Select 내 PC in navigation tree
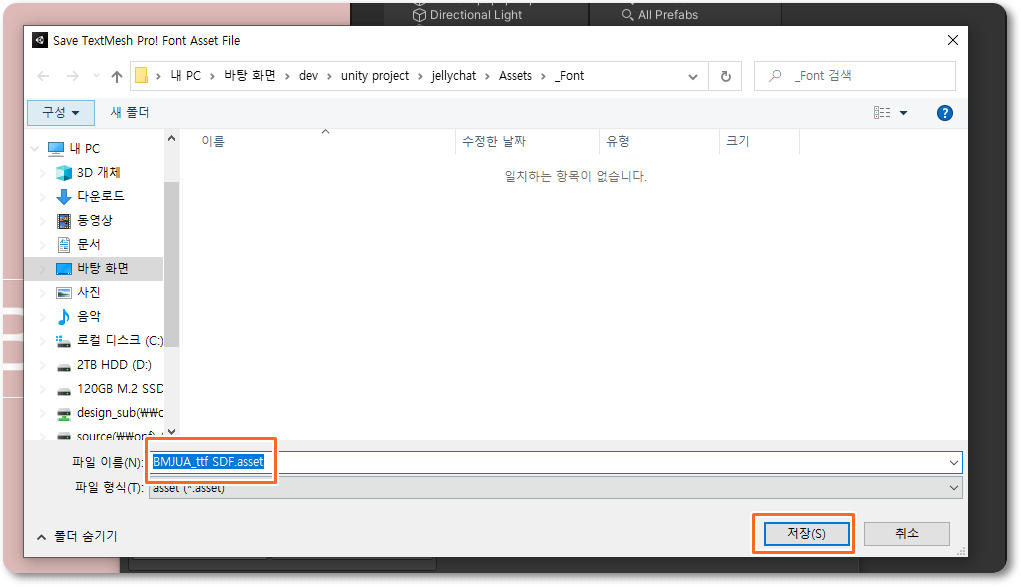Viewport: 1021px width, 587px height. point(85,149)
